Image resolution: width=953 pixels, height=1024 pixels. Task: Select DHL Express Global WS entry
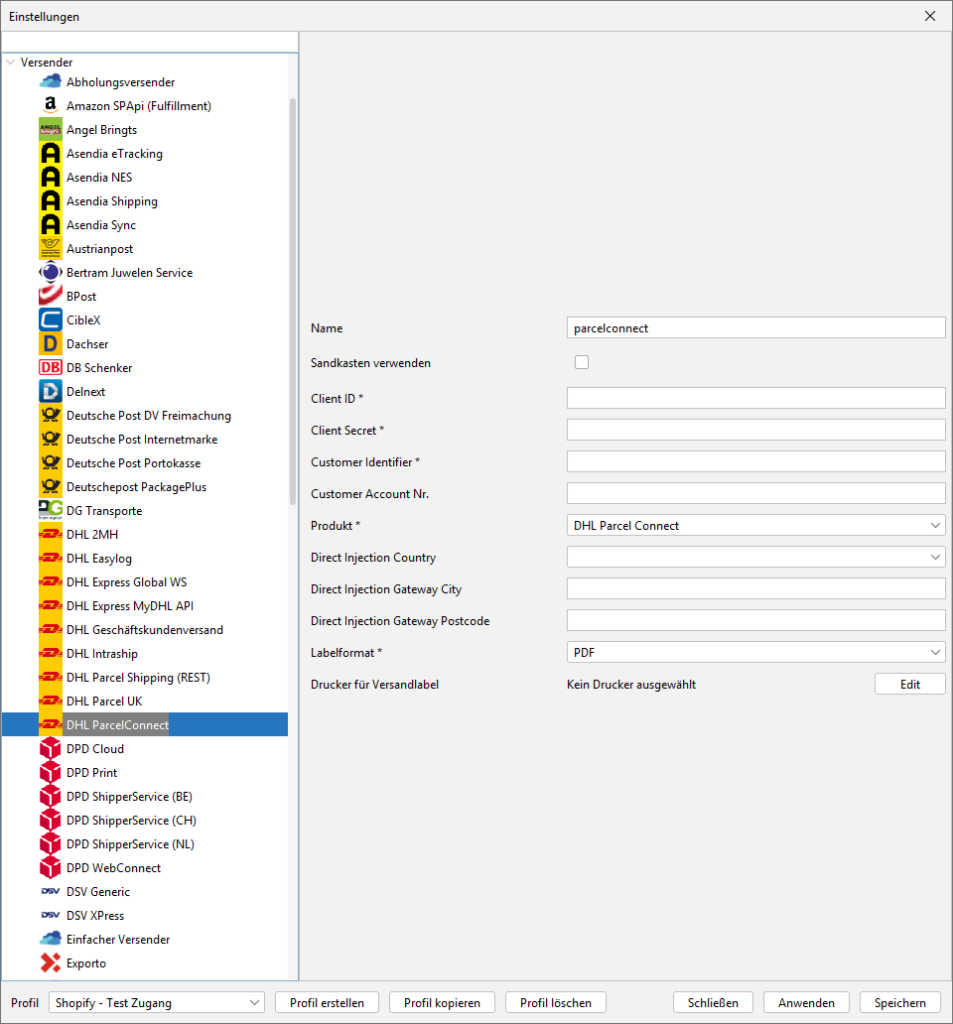point(126,582)
